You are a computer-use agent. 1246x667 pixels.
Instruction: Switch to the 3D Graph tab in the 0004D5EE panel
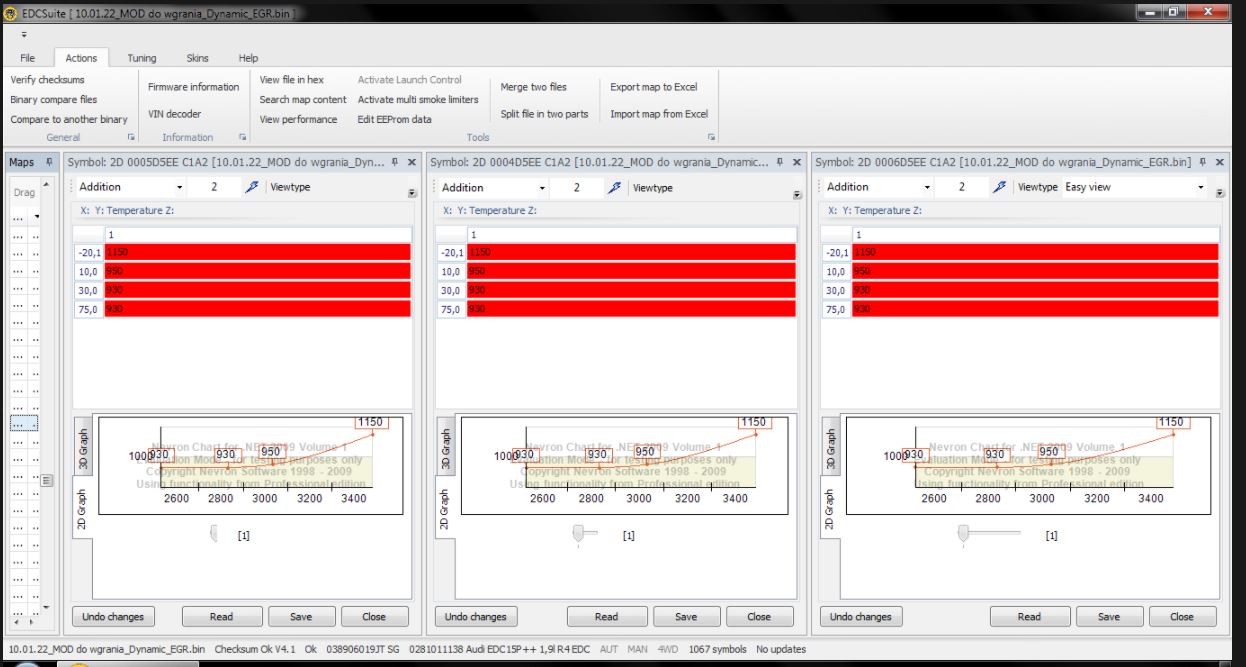(x=446, y=448)
